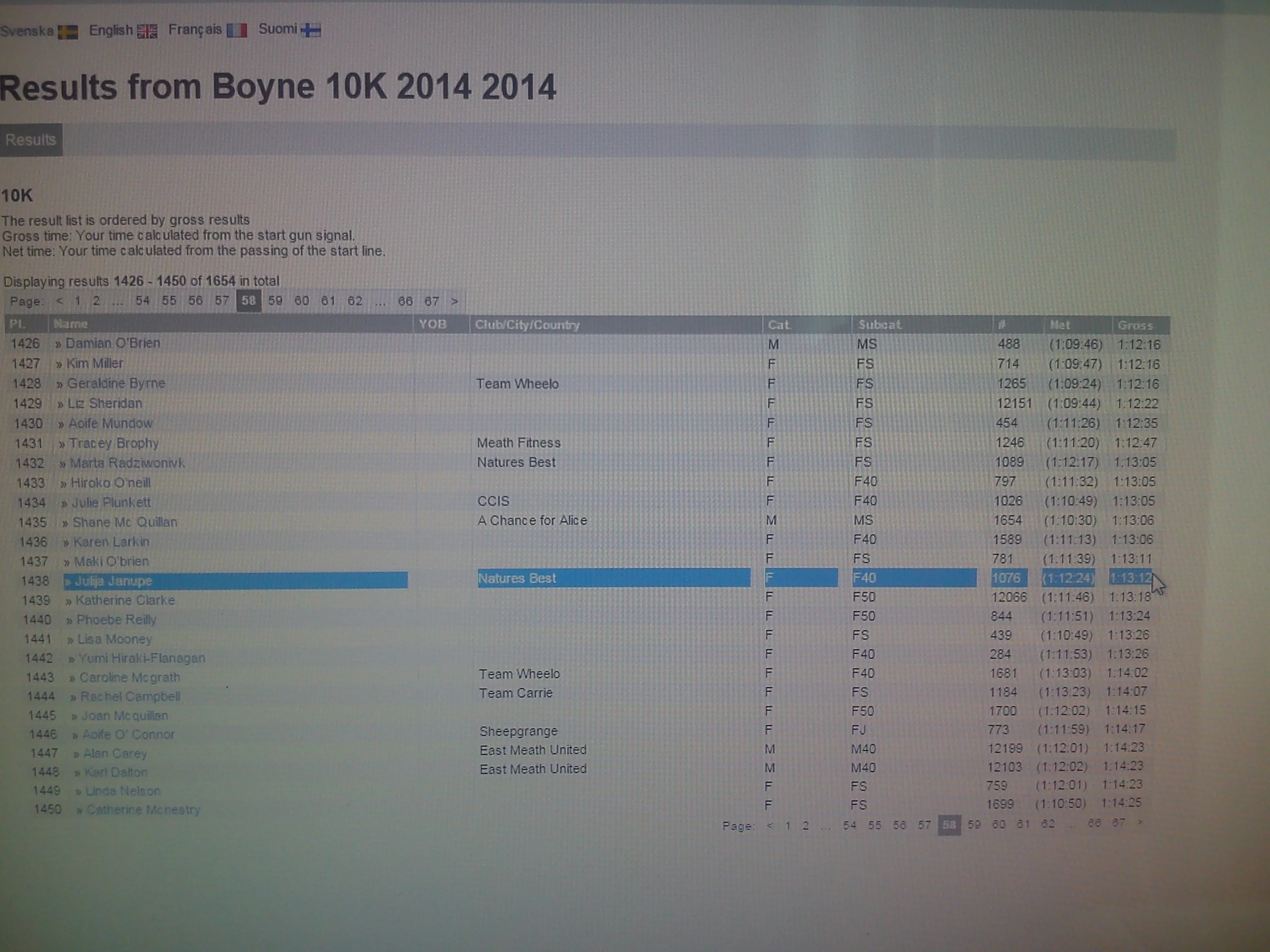
Task: Jump to page 67 in top pagination
Action: (x=431, y=301)
